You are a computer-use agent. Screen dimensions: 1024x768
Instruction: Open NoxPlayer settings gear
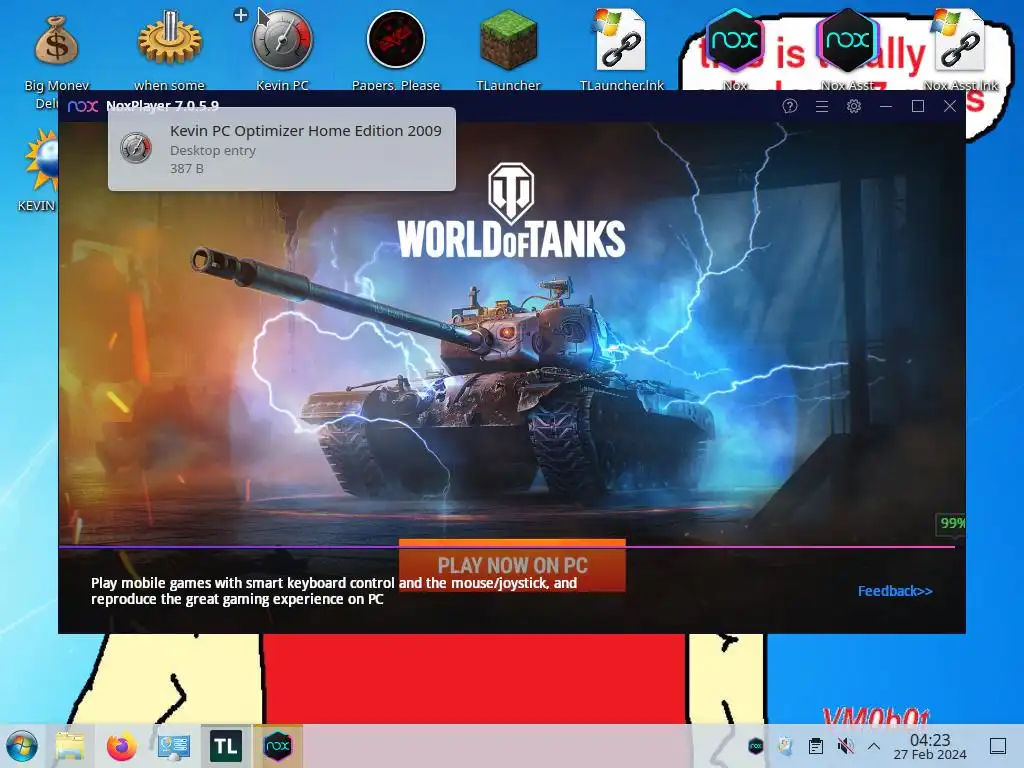[x=854, y=106]
